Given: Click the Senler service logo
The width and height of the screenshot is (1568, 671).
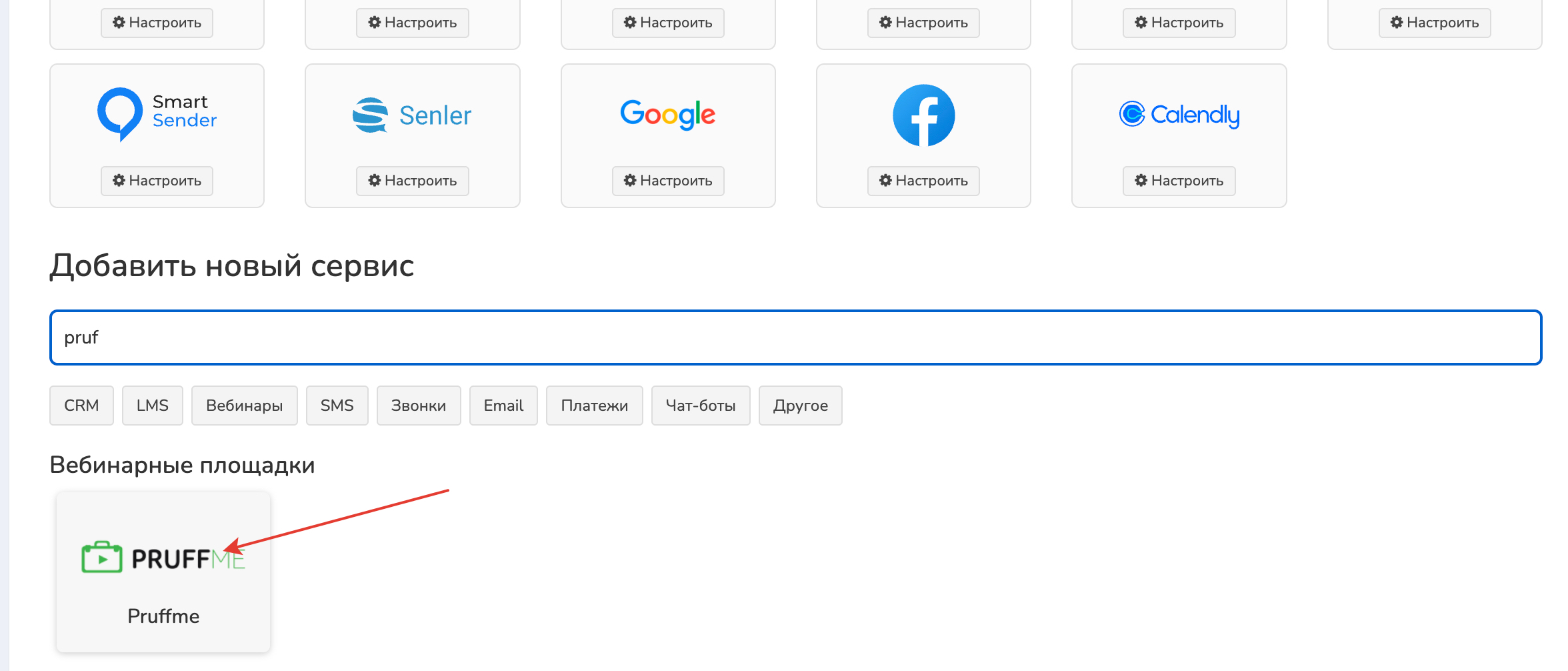Looking at the screenshot, I should coord(412,115).
